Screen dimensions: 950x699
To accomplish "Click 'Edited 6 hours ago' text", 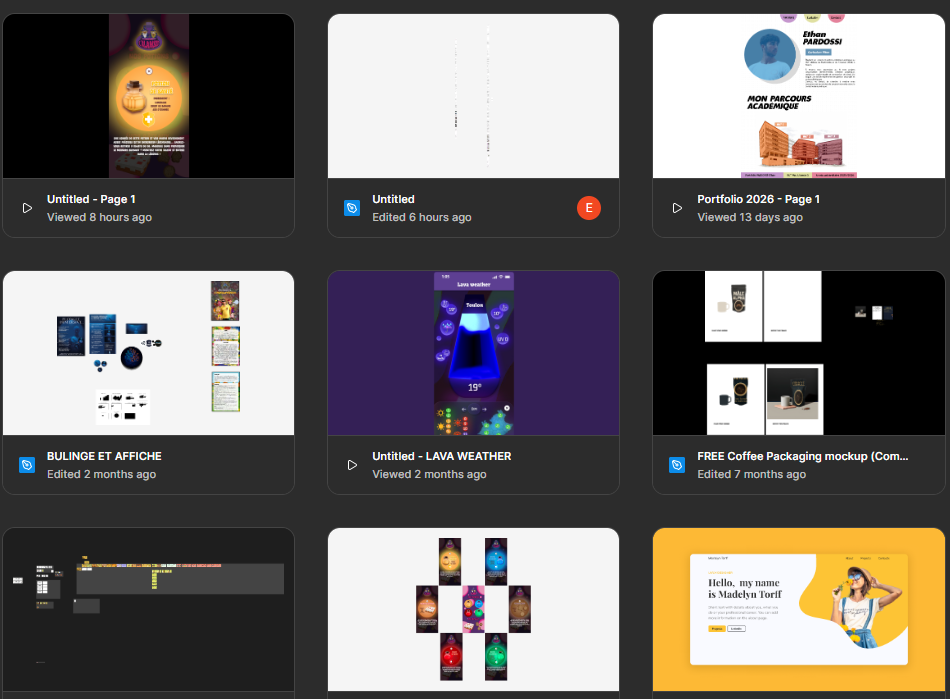I will (422, 217).
